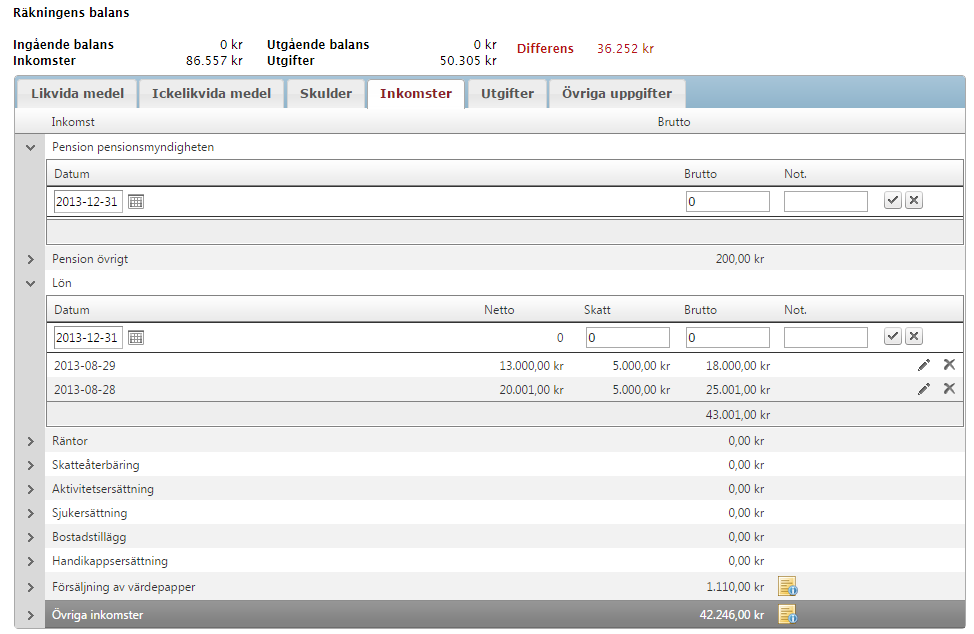Switch to Likvida medel tab
The width and height of the screenshot is (974, 634).
point(78,94)
